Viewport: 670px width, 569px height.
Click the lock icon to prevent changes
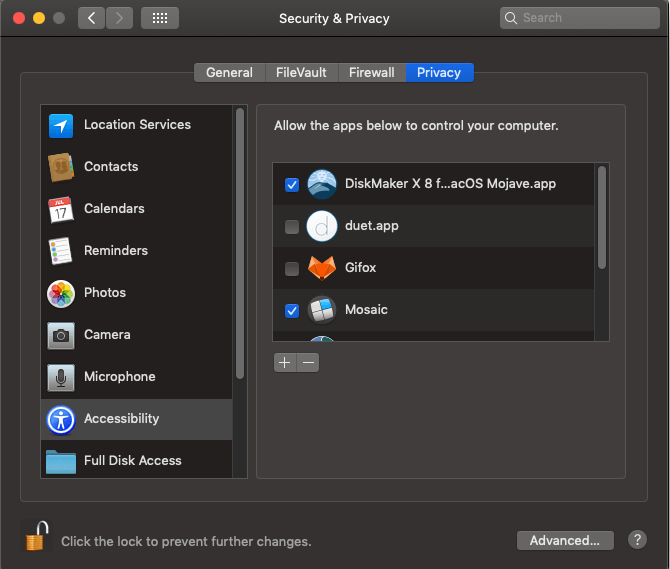(x=36, y=536)
